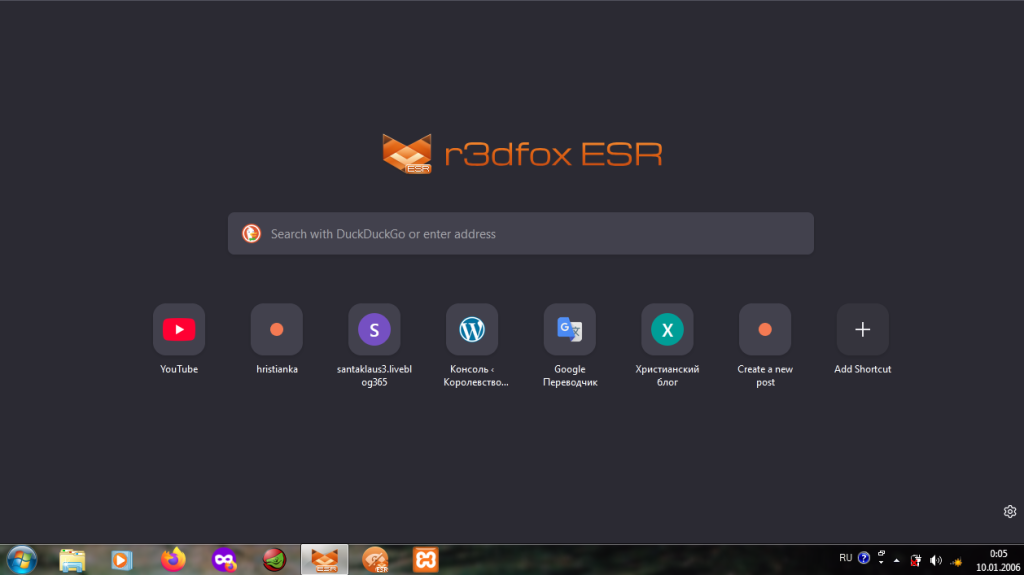Open the hristianka shortcut tile
This screenshot has width=1024, height=575.
click(277, 329)
